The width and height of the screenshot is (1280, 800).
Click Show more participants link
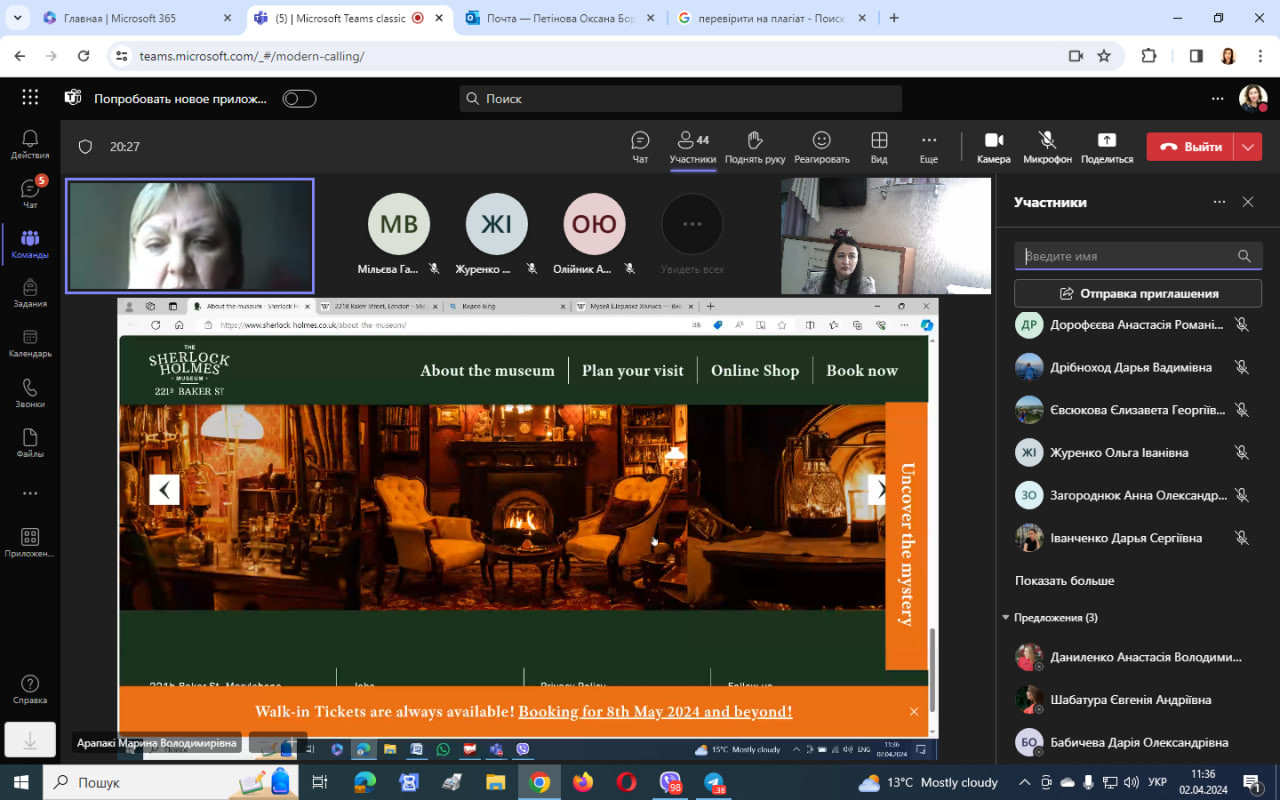click(x=1064, y=581)
